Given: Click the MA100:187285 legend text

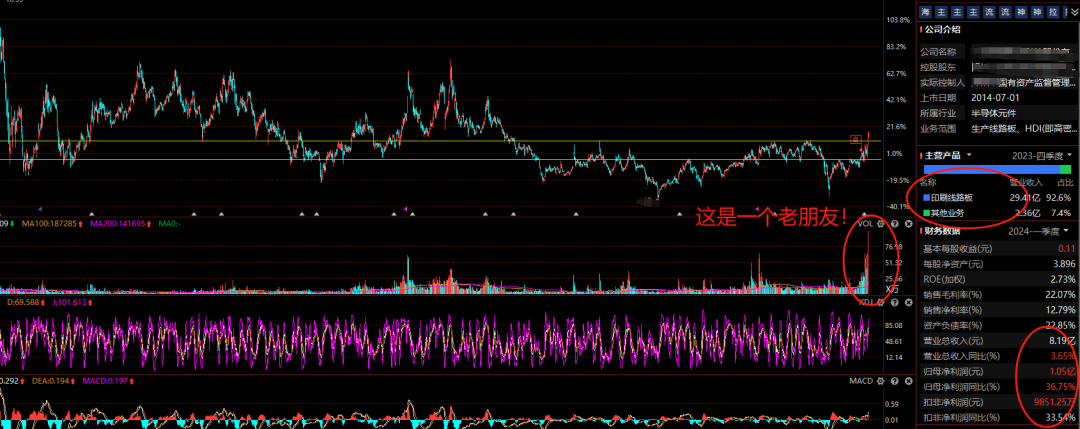Looking at the screenshot, I should point(51,224).
